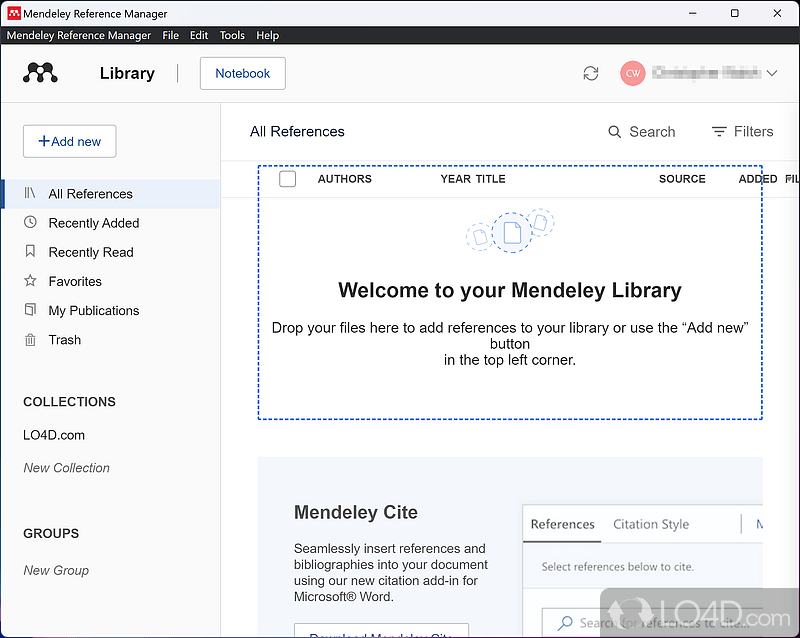
Task: Minimize the Mendeley window
Action: [692, 13]
